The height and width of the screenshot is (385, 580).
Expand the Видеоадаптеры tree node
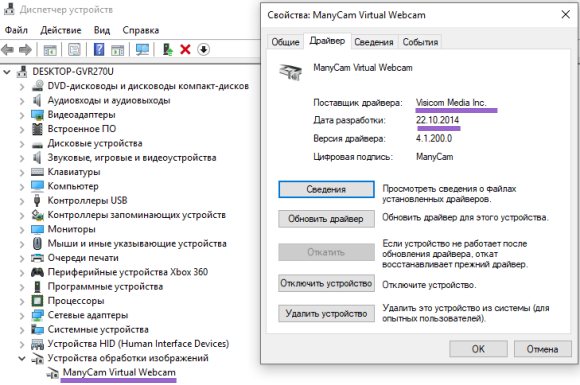(x=22, y=115)
